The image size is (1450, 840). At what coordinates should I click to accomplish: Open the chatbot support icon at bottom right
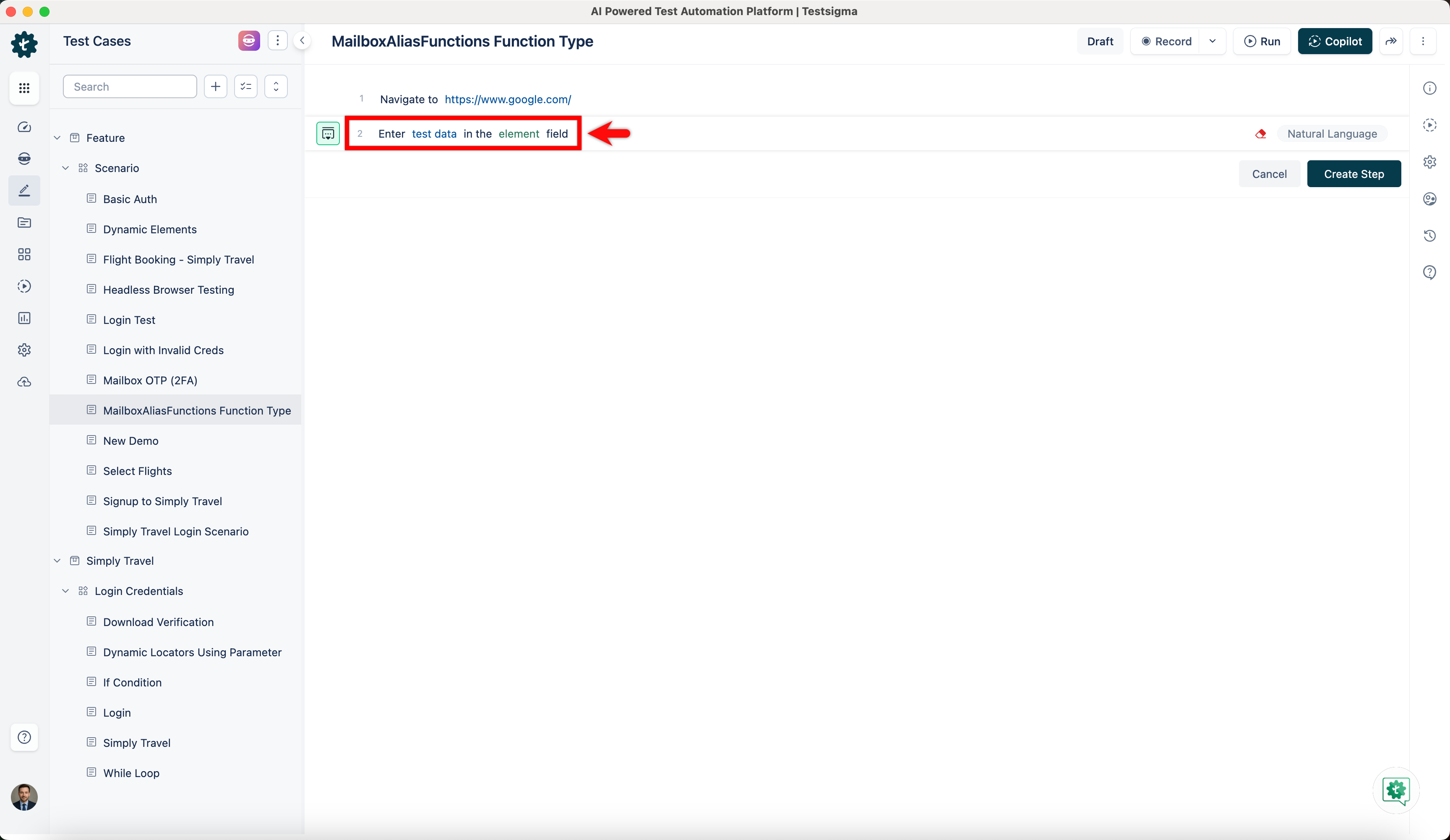[x=1395, y=790]
